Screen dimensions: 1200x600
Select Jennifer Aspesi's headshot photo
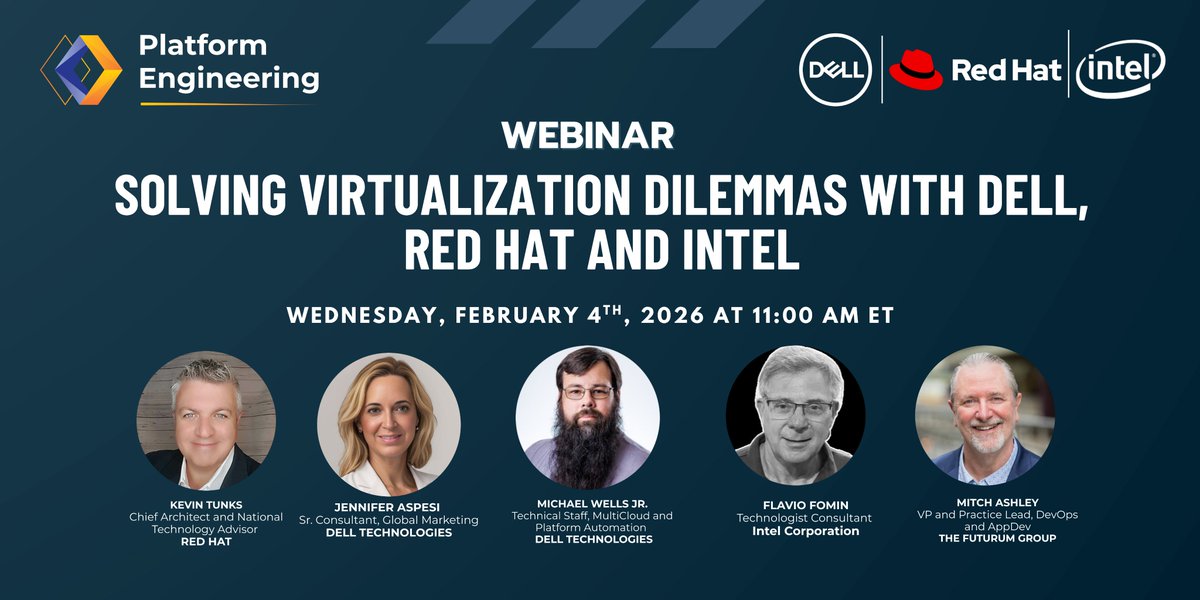pos(389,424)
